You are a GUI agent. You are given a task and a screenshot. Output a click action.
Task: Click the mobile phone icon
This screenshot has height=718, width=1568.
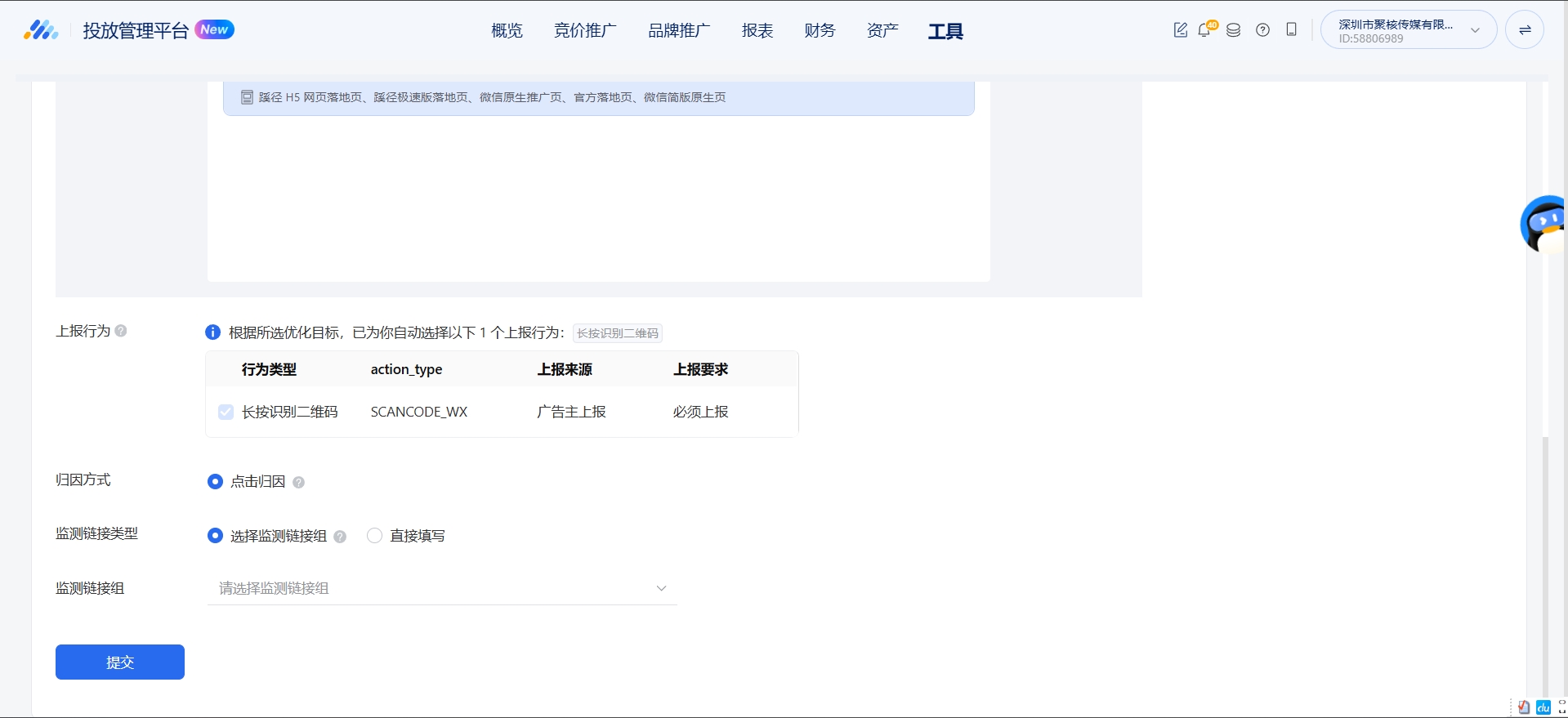tap(1291, 30)
